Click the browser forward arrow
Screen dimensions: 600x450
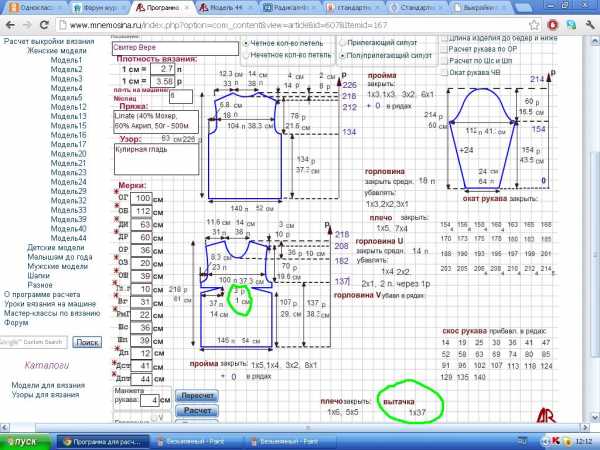tap(27, 22)
